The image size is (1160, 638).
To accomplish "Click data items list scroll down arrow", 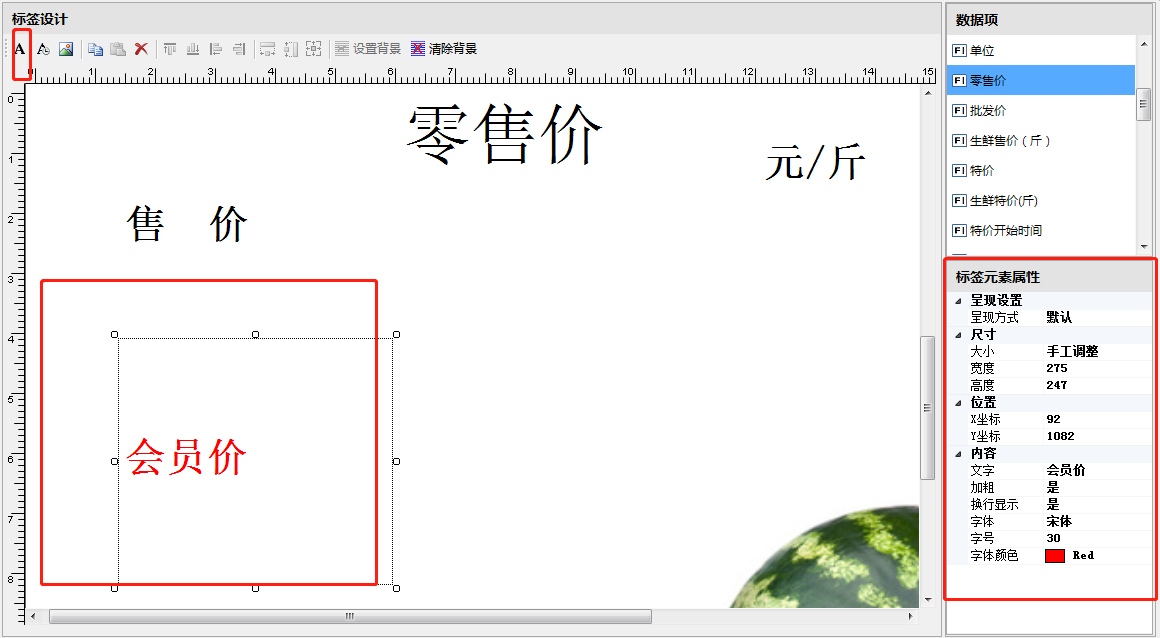I will pos(1144,246).
